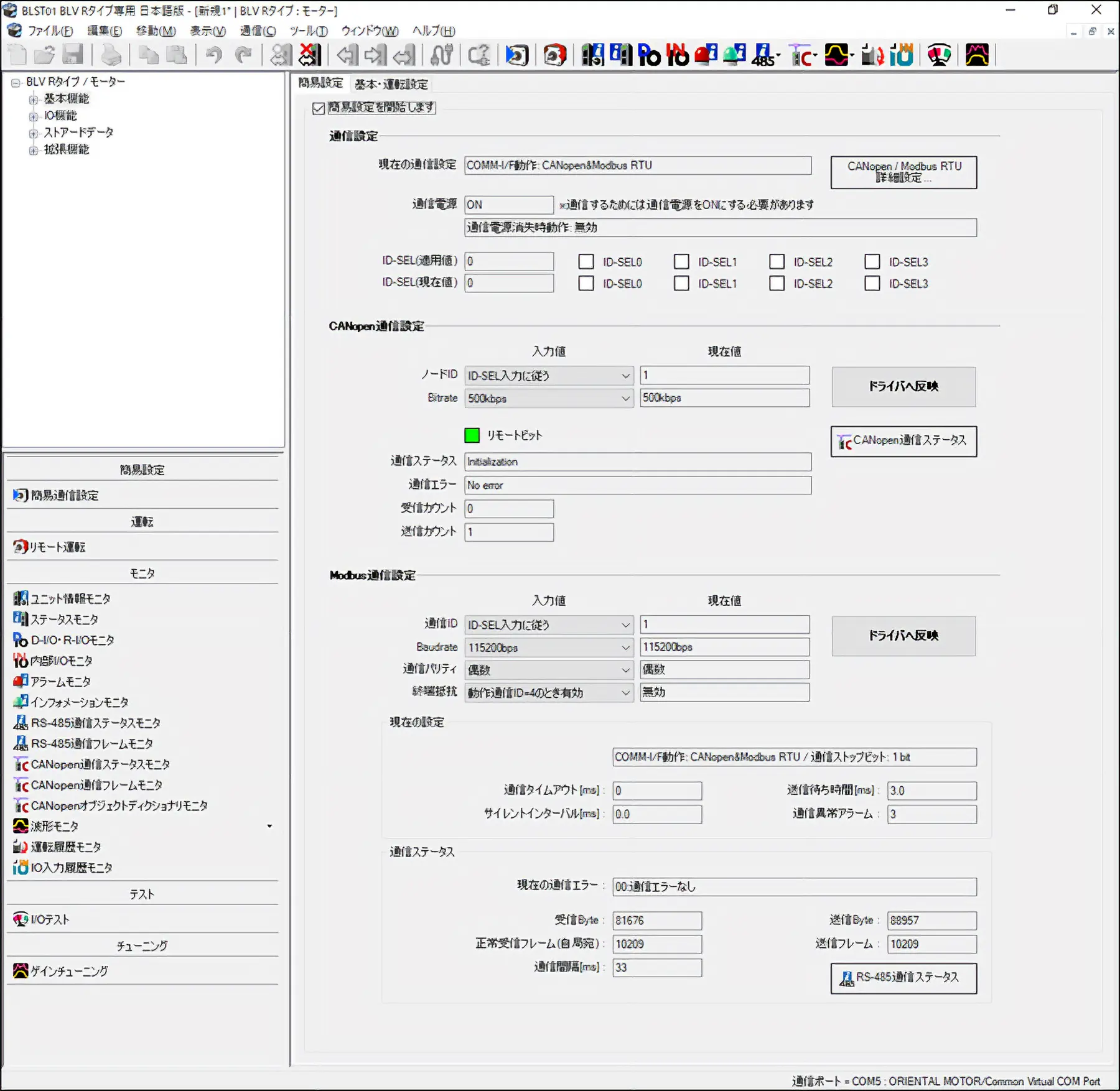The image size is (1120, 1091).
Task: Expand the 基本機能 tree node
Action: pyautogui.click(x=34, y=99)
